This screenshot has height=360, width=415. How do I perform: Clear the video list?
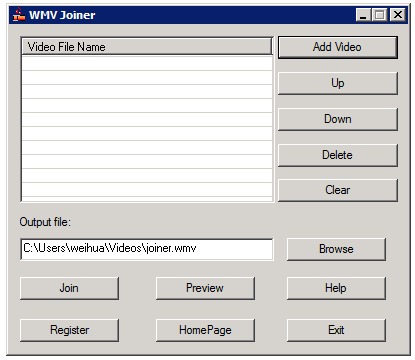click(x=338, y=190)
